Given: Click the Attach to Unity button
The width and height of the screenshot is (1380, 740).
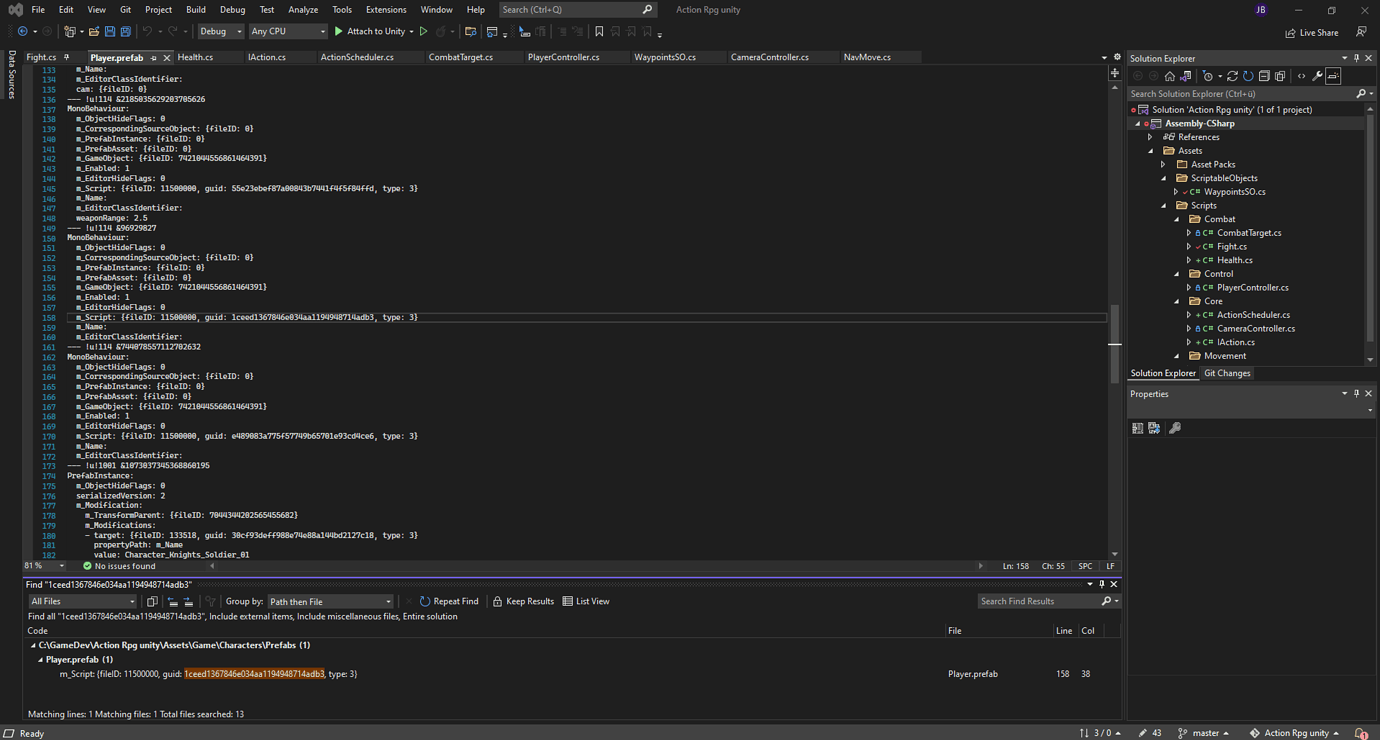Looking at the screenshot, I should pyautogui.click(x=375, y=31).
